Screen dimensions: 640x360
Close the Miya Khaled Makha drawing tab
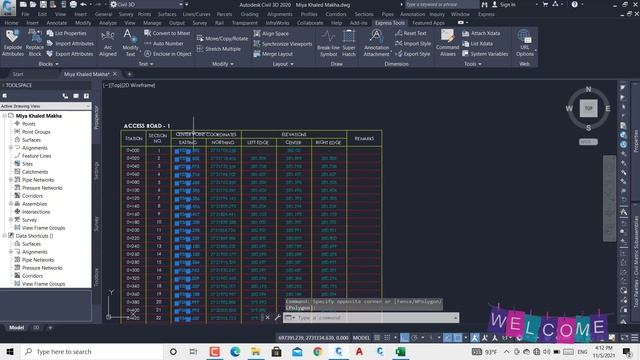point(115,74)
